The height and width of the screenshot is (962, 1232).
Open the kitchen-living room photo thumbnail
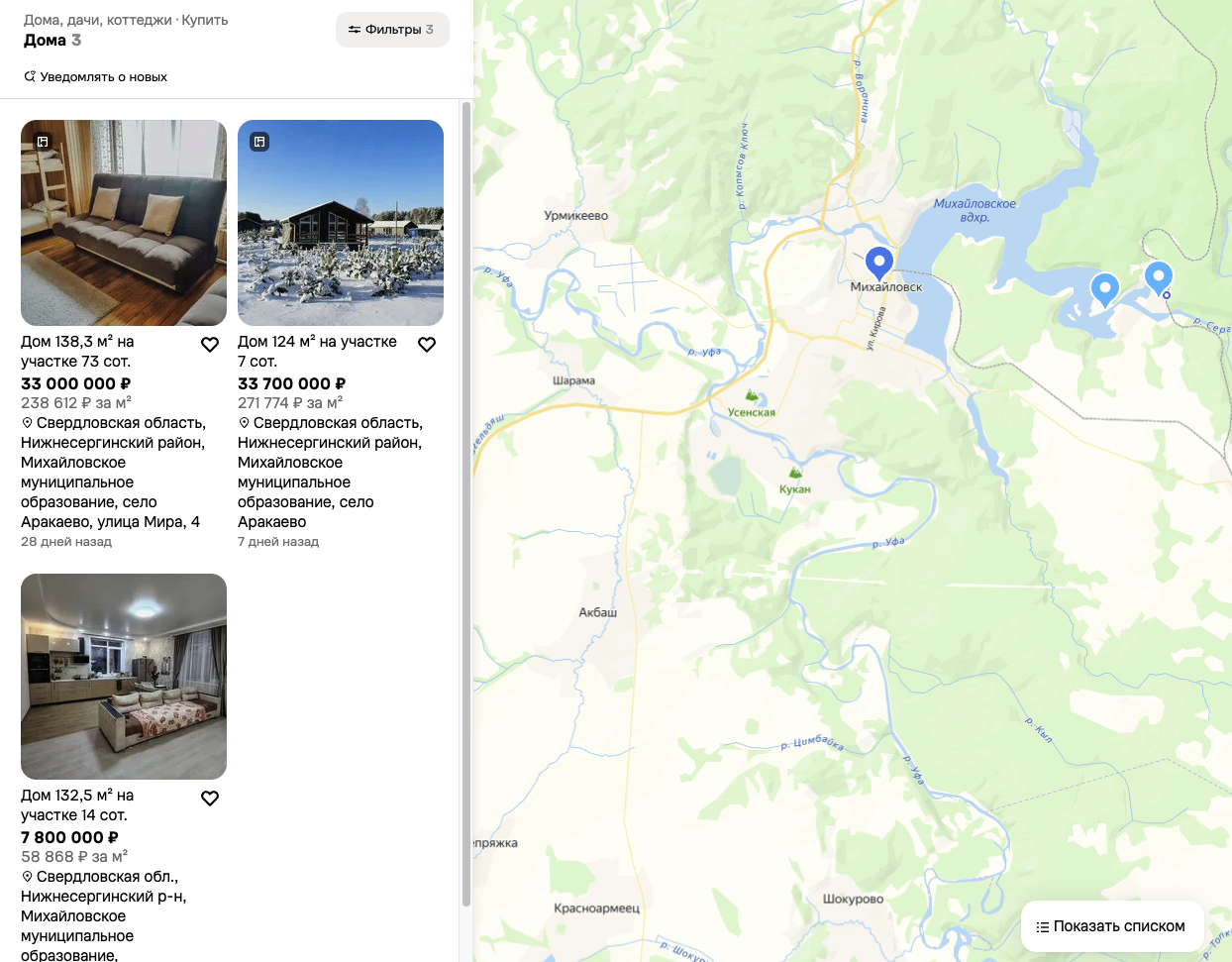coord(124,677)
